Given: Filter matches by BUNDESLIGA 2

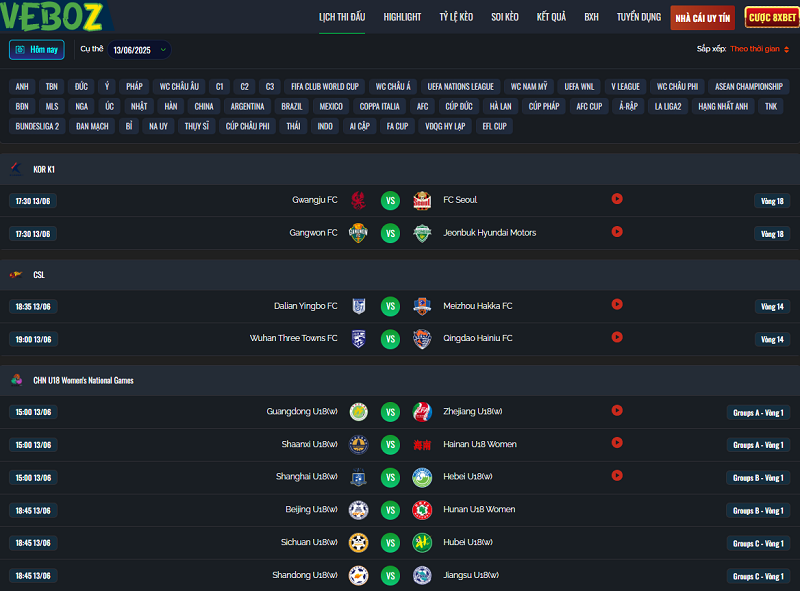Looking at the screenshot, I should pyautogui.click(x=37, y=127).
